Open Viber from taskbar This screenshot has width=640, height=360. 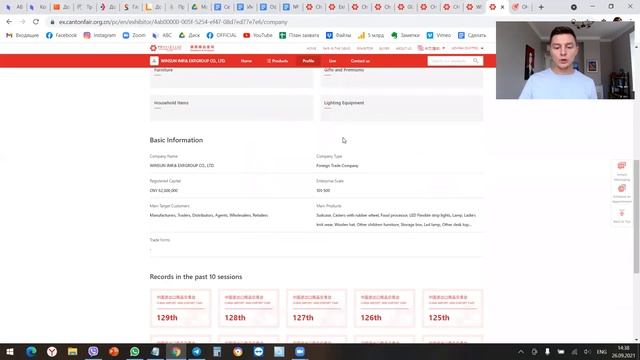click(93, 351)
